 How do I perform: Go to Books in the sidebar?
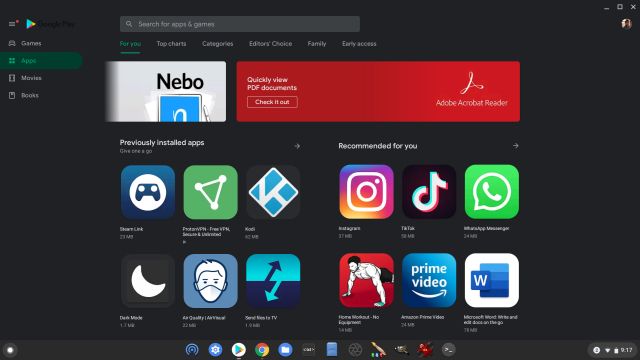41,95
